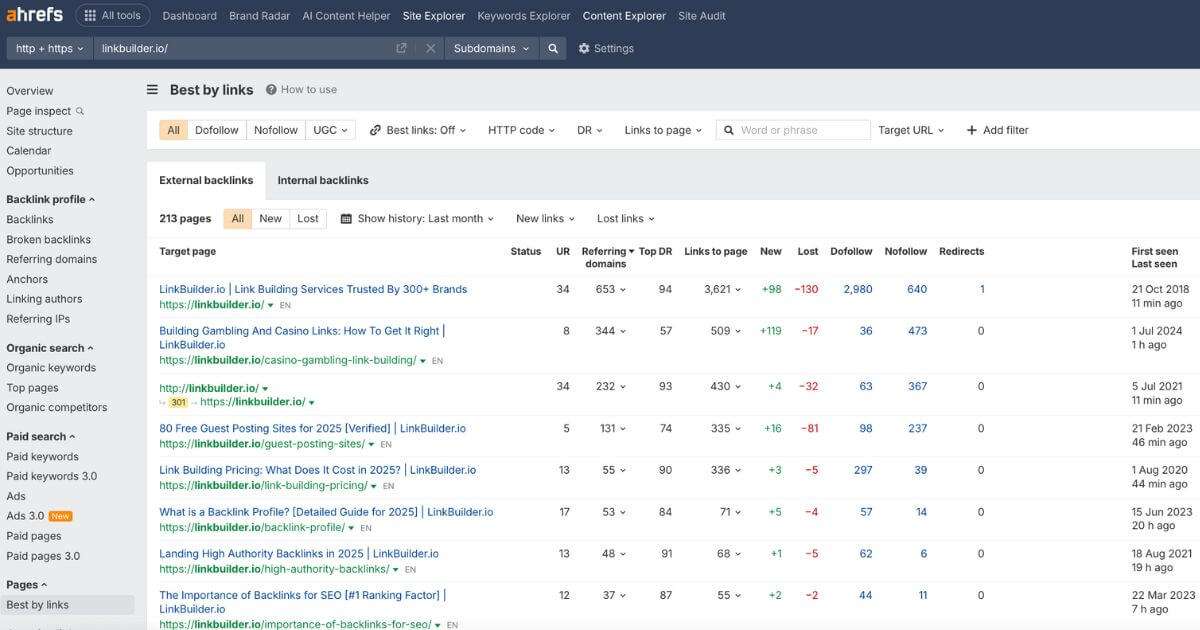1200x630 pixels.
Task: Click the 2,980 dofollow count link
Action: pyautogui.click(x=857, y=289)
